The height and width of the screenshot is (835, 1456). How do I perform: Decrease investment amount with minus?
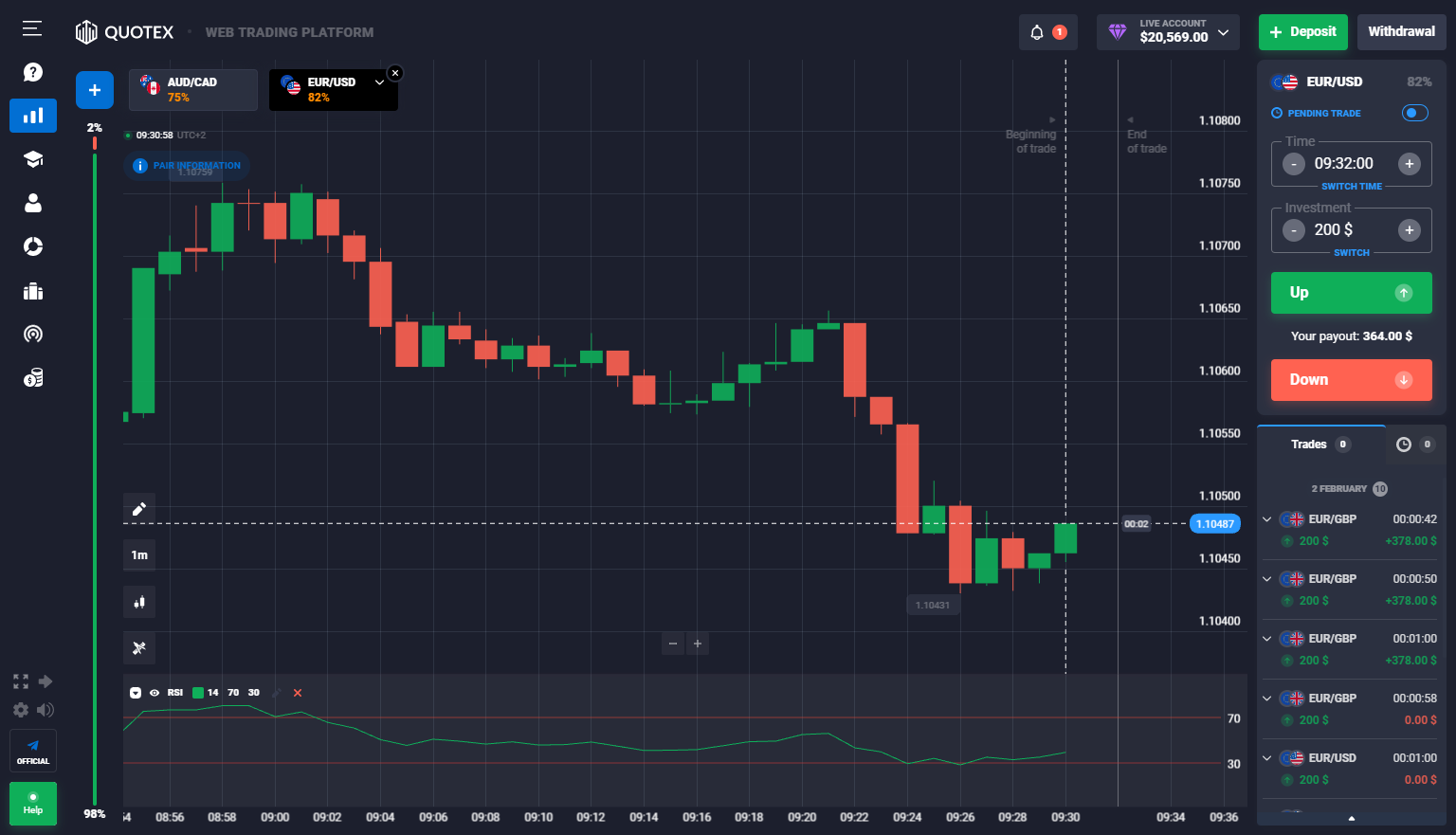tap(1294, 230)
